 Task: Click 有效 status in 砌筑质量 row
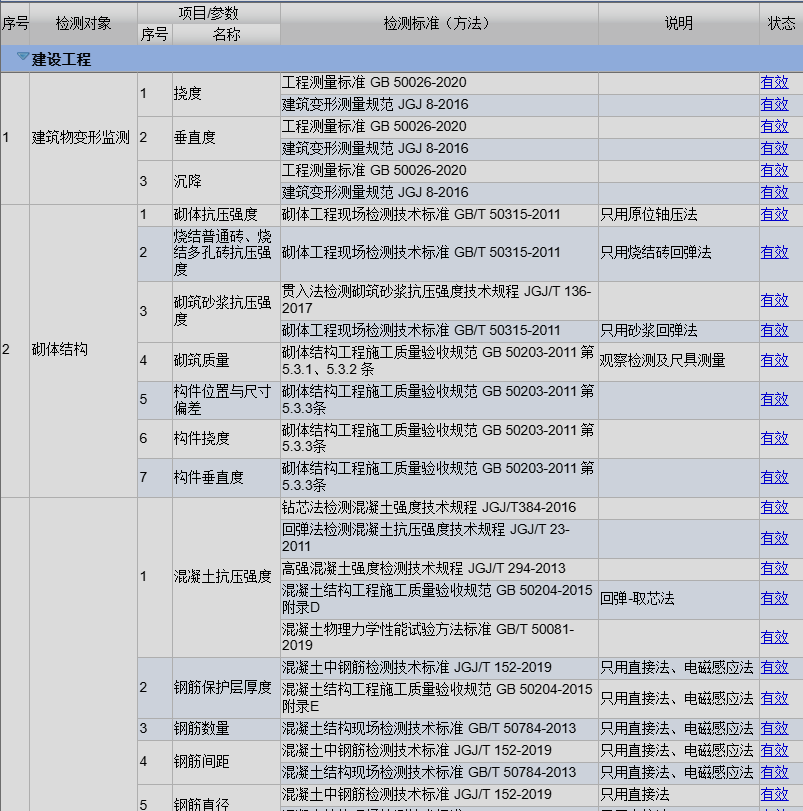(x=774, y=360)
